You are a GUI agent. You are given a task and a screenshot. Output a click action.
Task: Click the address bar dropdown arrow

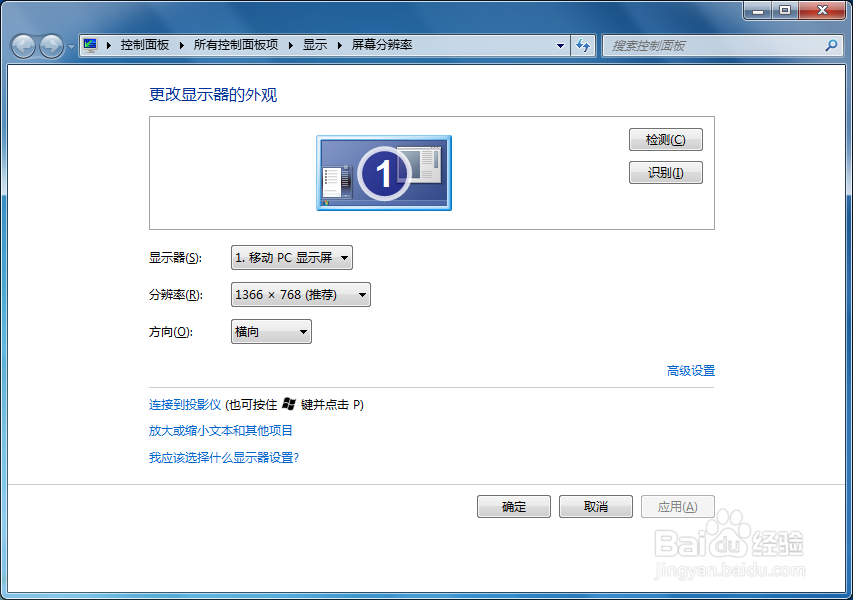(x=560, y=45)
